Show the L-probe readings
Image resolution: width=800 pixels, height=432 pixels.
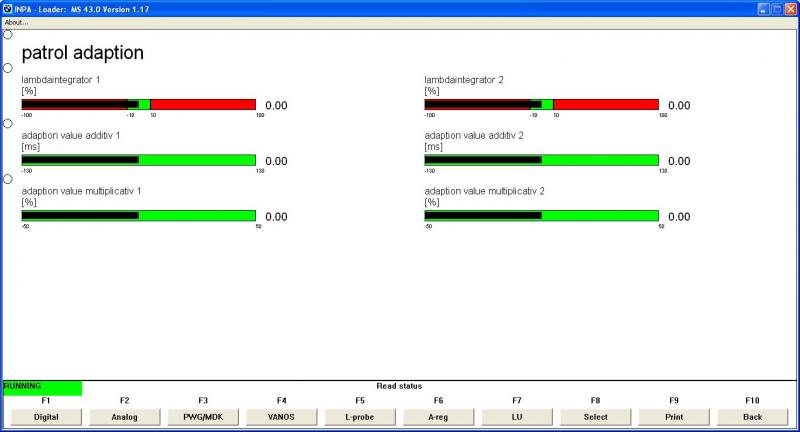click(x=360, y=416)
